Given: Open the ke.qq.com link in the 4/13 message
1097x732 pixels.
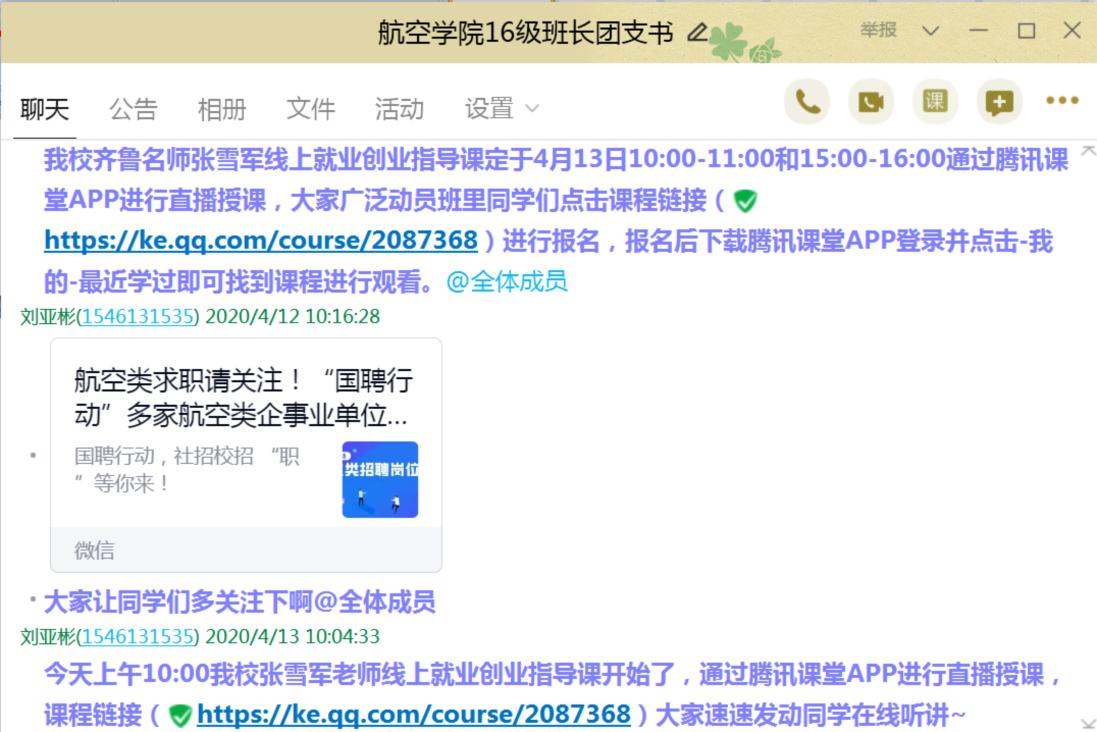Looking at the screenshot, I should point(413,715).
